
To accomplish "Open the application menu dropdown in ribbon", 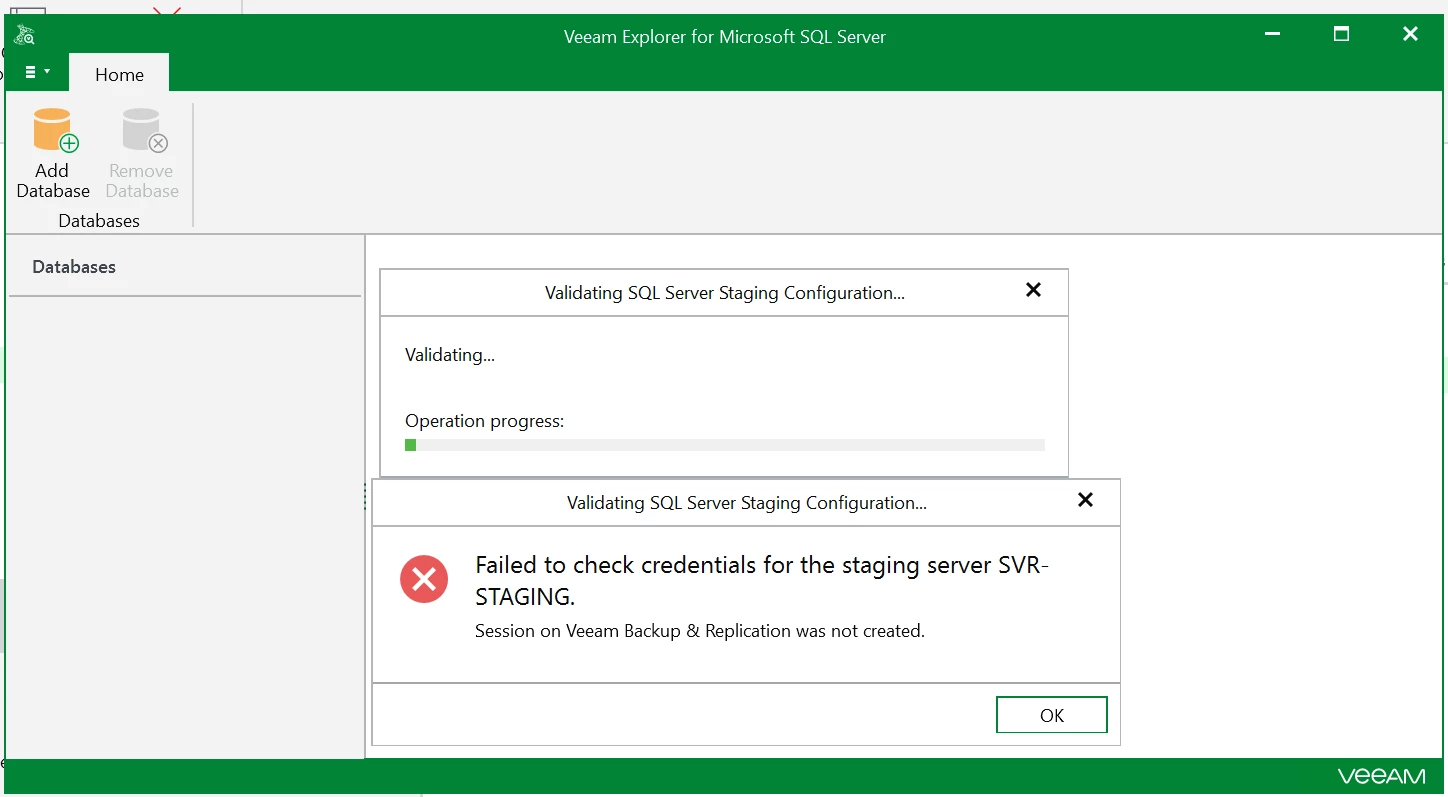I will click(37, 72).
